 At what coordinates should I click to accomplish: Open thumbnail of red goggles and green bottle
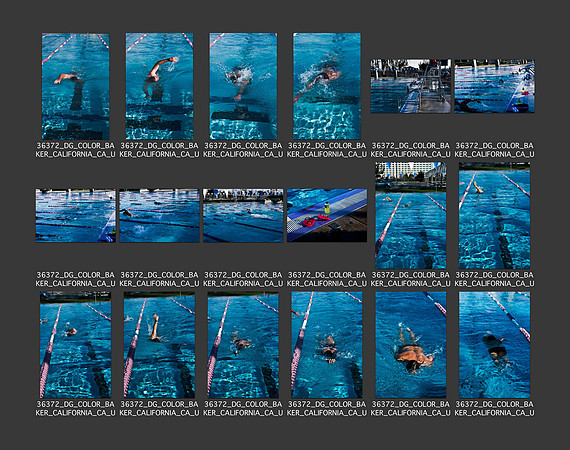click(327, 215)
